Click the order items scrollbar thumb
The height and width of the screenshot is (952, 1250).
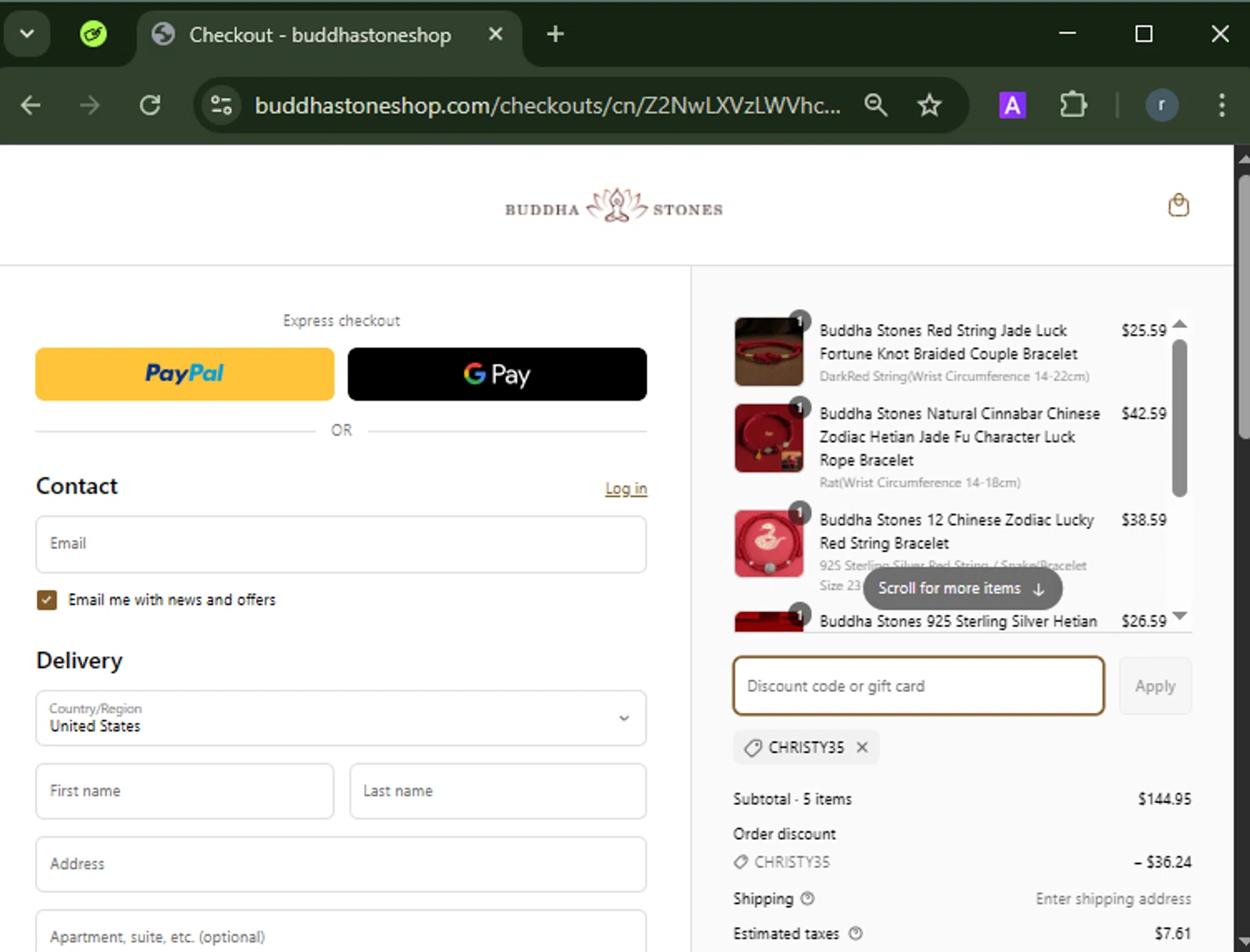coord(1179,418)
